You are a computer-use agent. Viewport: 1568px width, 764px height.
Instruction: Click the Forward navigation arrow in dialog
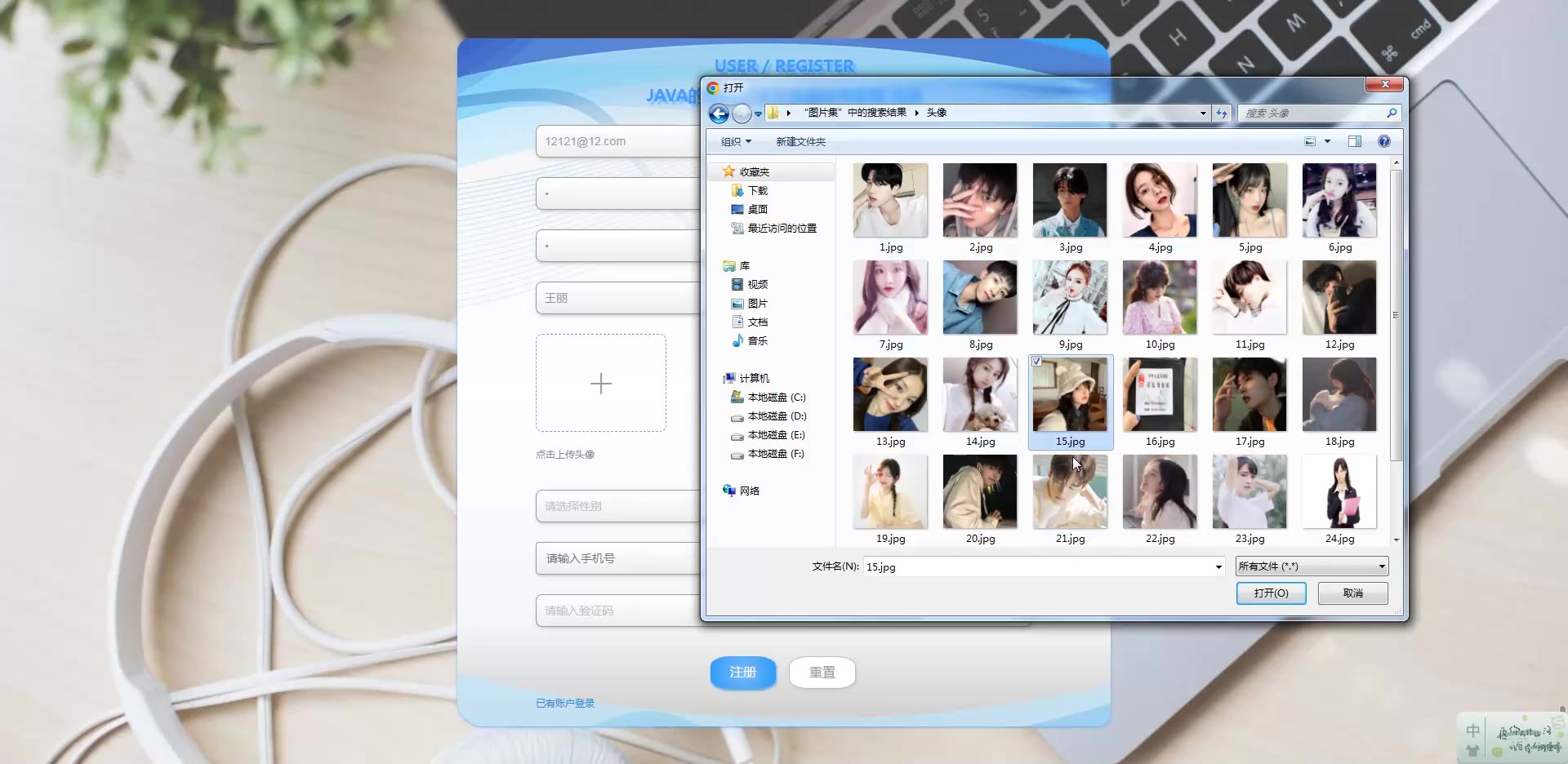pyautogui.click(x=742, y=113)
